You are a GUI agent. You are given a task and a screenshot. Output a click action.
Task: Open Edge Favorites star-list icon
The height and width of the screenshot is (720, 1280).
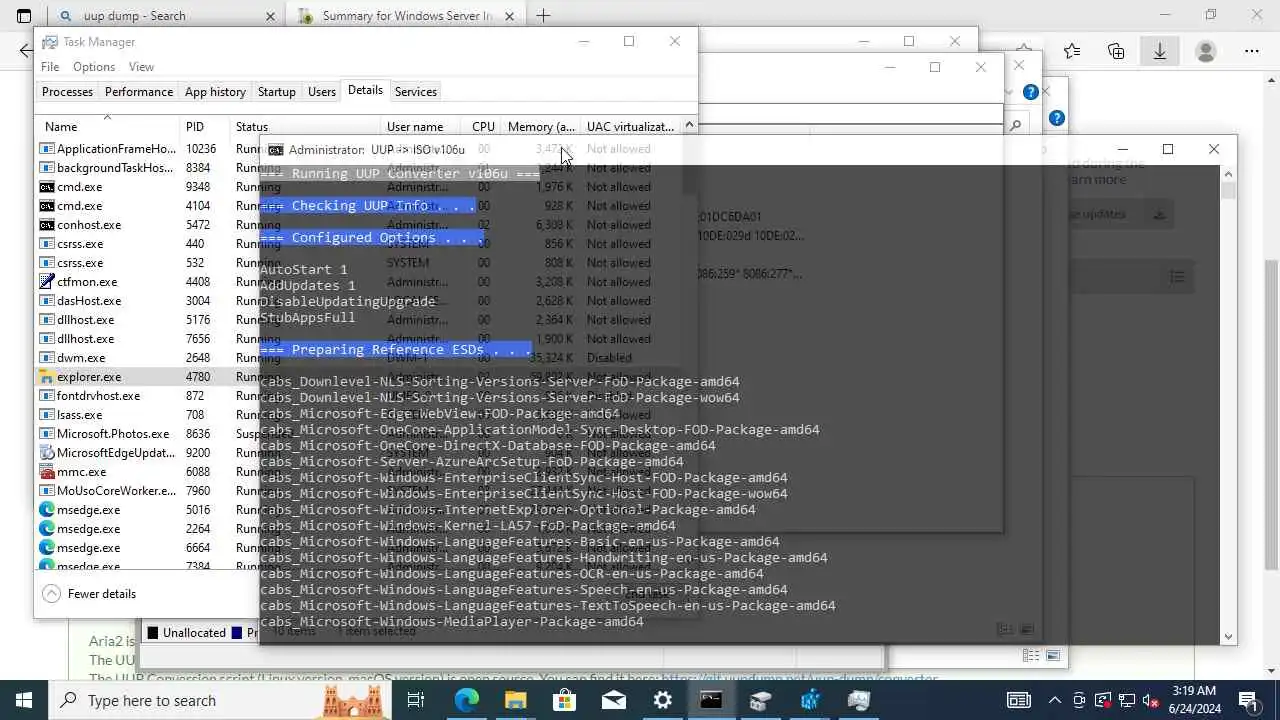[x=1072, y=51]
